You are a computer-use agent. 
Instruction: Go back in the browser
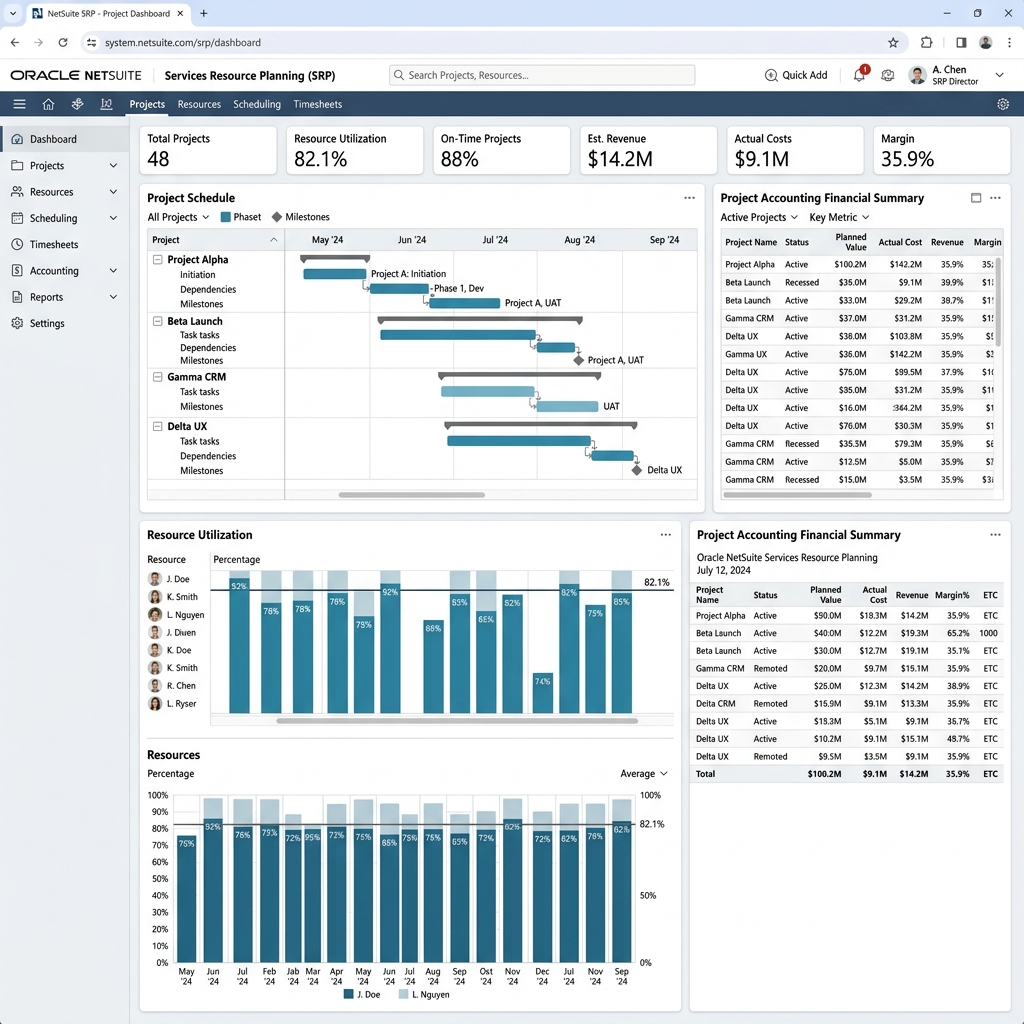(x=15, y=42)
